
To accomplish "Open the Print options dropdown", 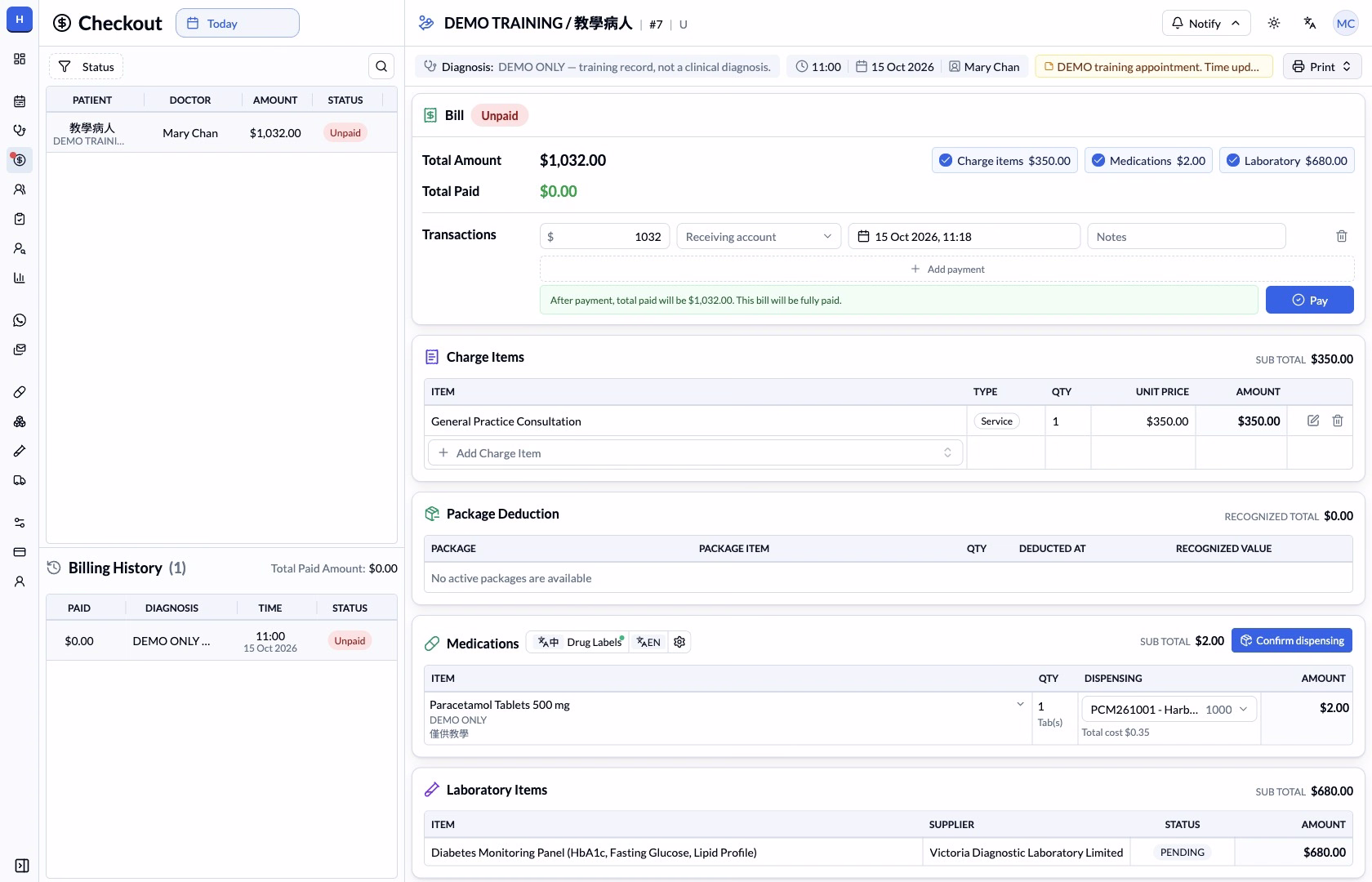I will pos(1322,66).
